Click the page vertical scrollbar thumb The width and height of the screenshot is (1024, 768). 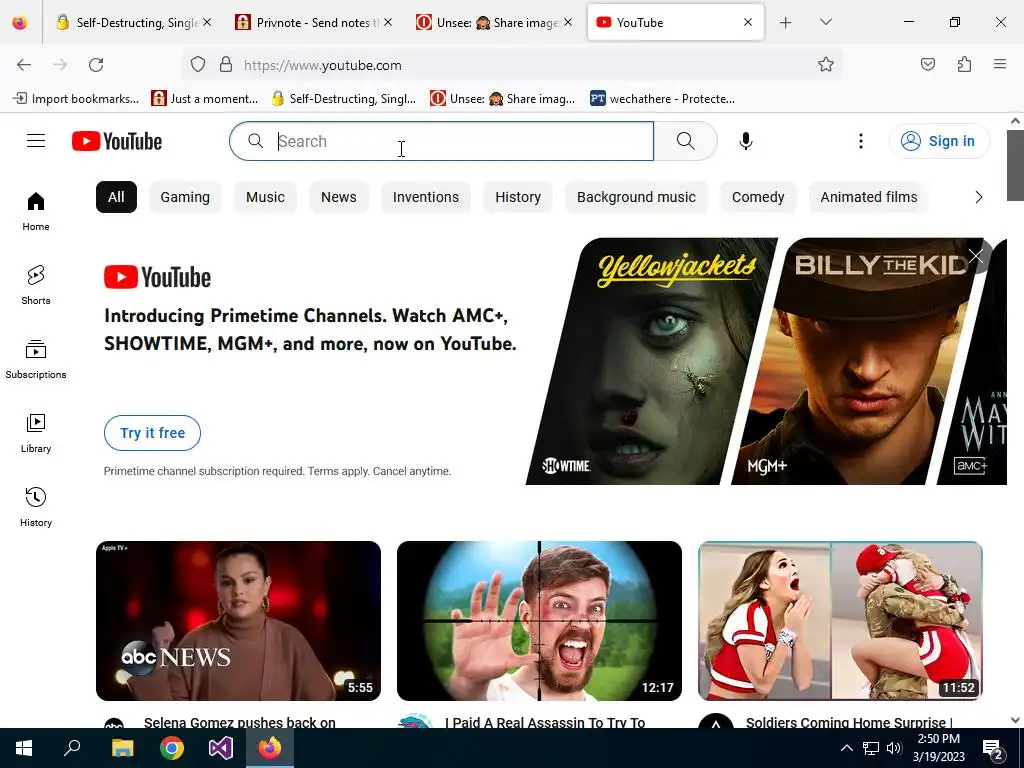[x=1015, y=165]
